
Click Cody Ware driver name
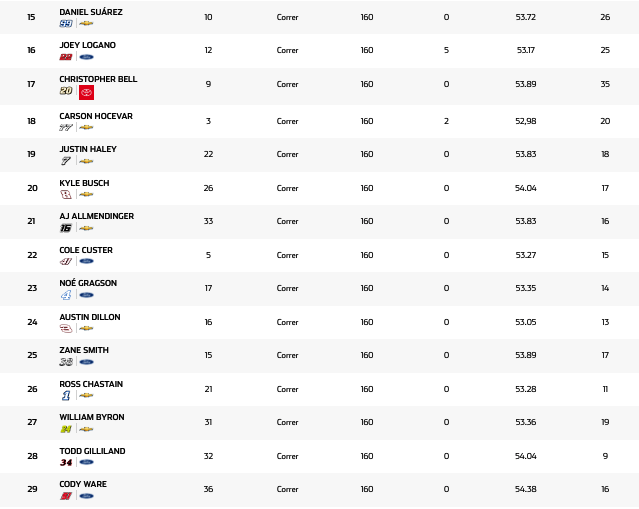pos(83,484)
